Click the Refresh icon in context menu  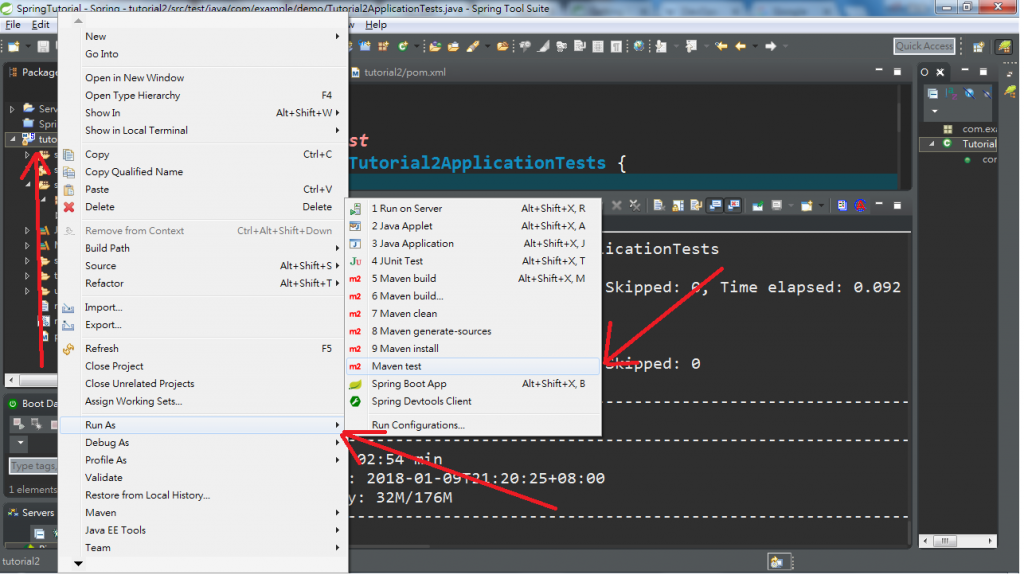(x=69, y=349)
